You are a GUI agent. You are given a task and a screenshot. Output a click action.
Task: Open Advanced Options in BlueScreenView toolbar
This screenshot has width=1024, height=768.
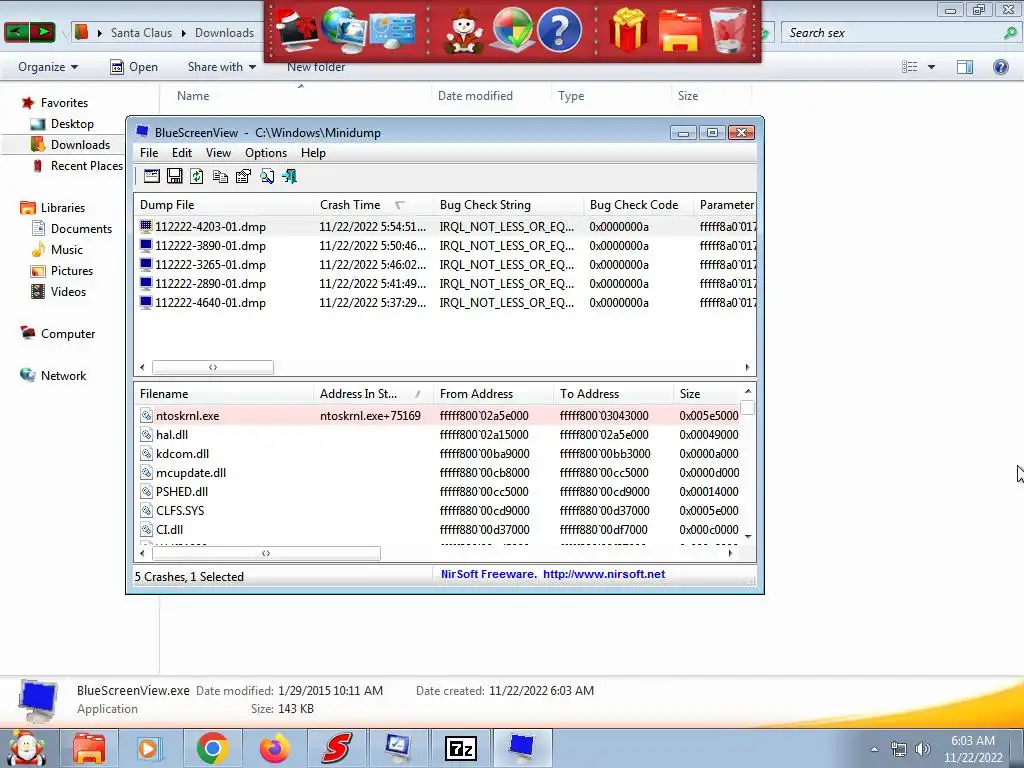pos(152,176)
